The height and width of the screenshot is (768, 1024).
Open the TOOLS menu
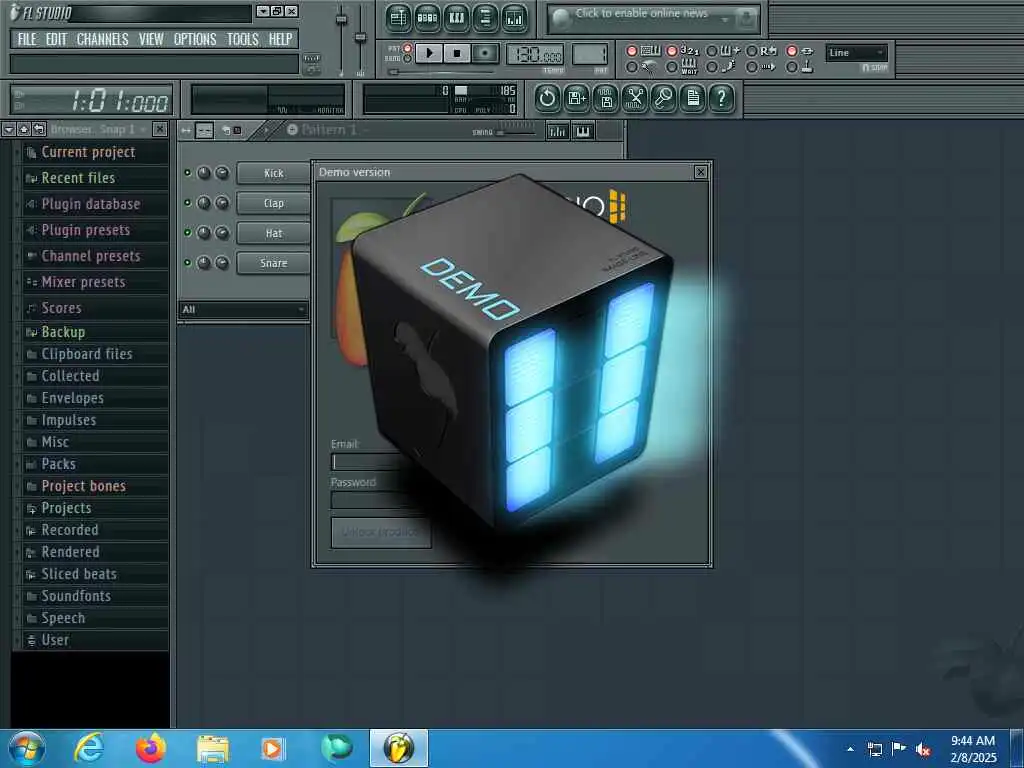tap(242, 39)
